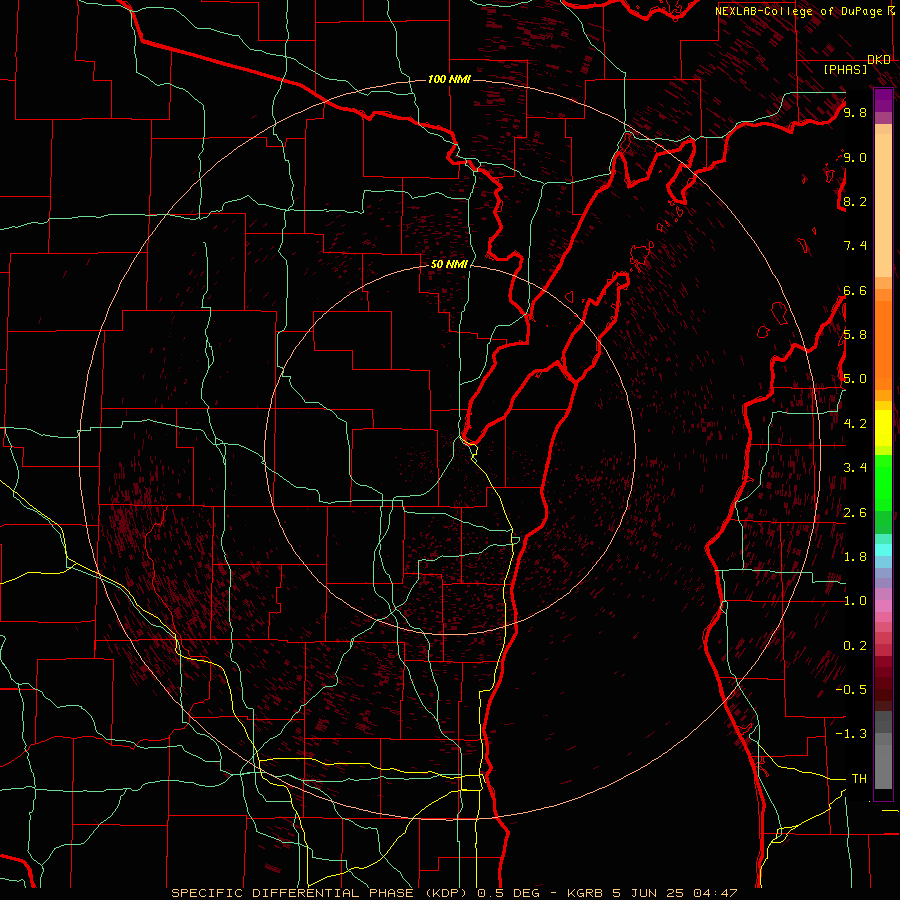Click the 8.2 value on the color scale
This screenshot has height=900, width=900.
(x=855, y=201)
